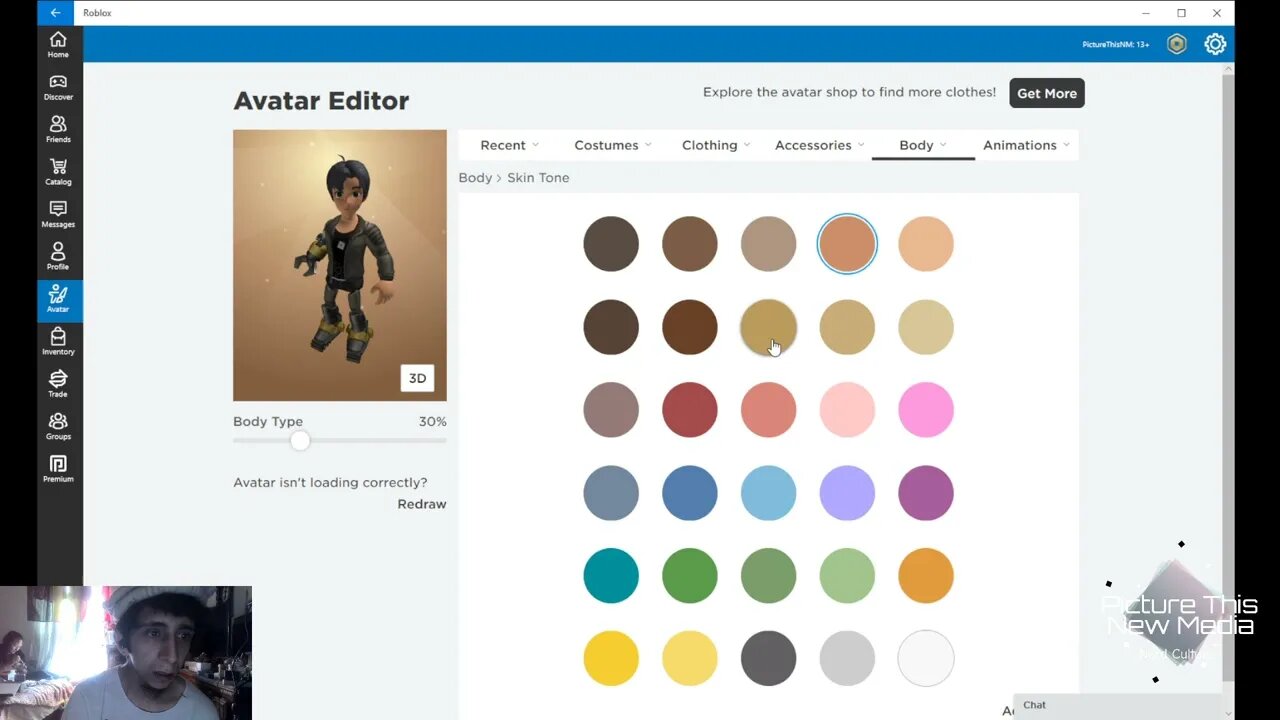Open Catalog in the sidebar
1280x720 pixels.
[58, 172]
